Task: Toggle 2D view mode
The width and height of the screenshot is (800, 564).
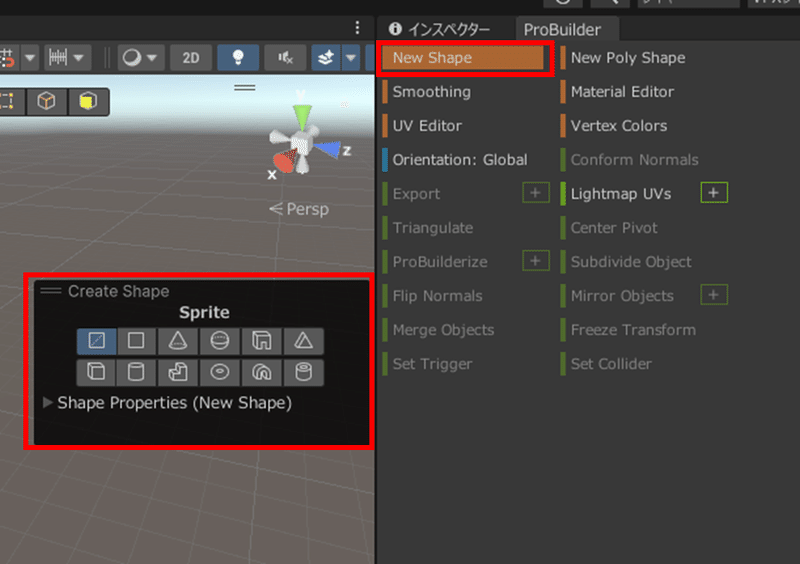Action: (191, 58)
